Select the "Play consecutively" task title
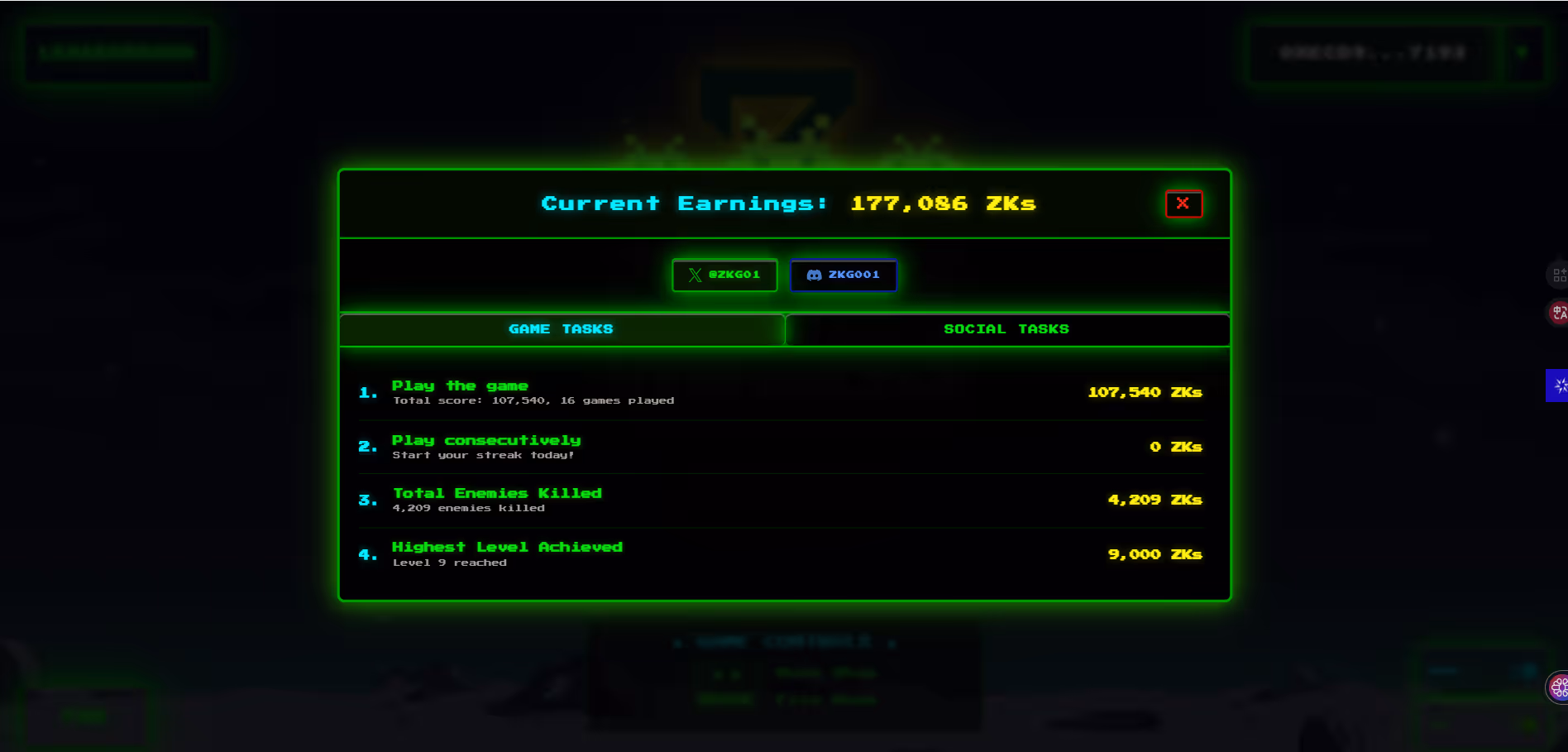1568x752 pixels. 485,440
